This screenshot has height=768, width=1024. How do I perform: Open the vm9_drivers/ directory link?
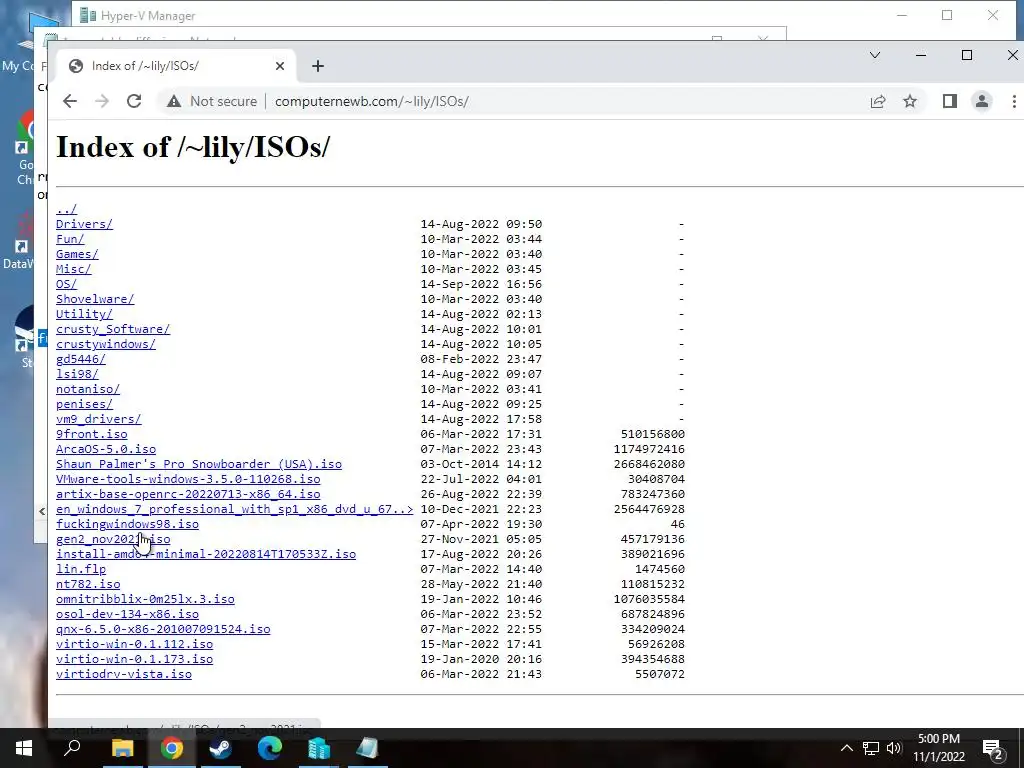pos(99,419)
